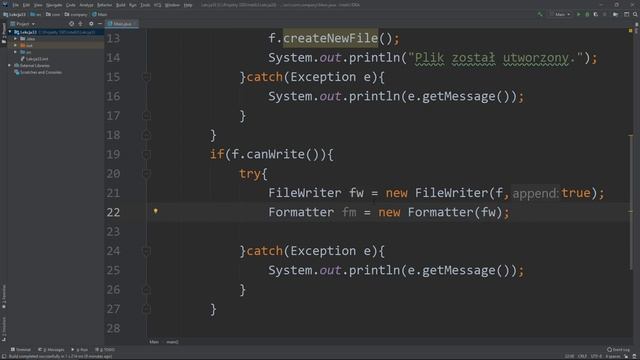The image size is (640, 360).
Task: Click the CRLF line separator widget
Action: click(582, 357)
